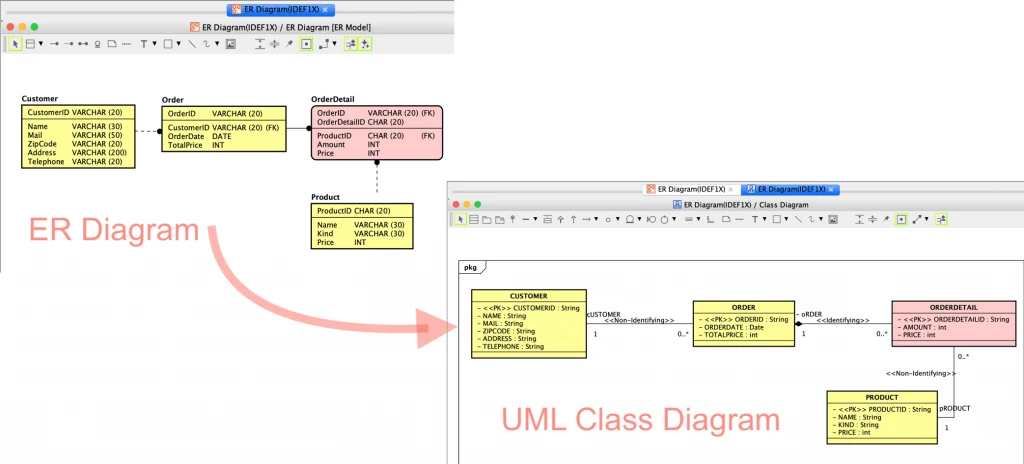Toggle the pin lock mode in Class Diagram toolbar
The image size is (1024, 464).
[x=886, y=220]
